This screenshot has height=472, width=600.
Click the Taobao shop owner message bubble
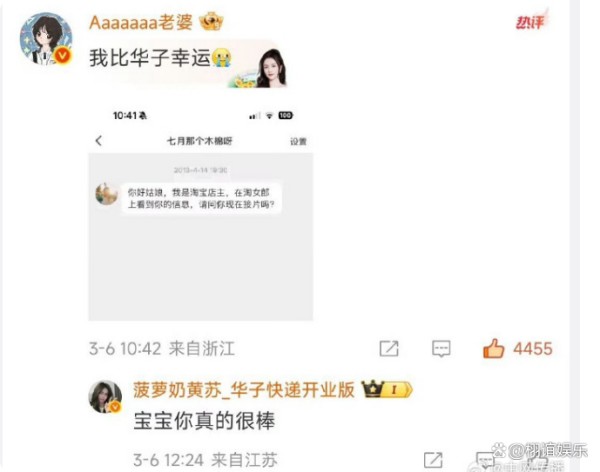tap(201, 198)
